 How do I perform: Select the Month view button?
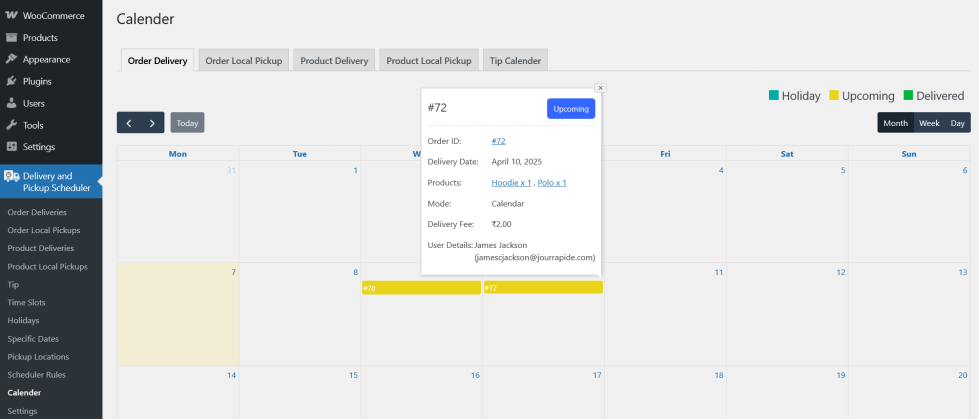pyautogui.click(x=896, y=123)
